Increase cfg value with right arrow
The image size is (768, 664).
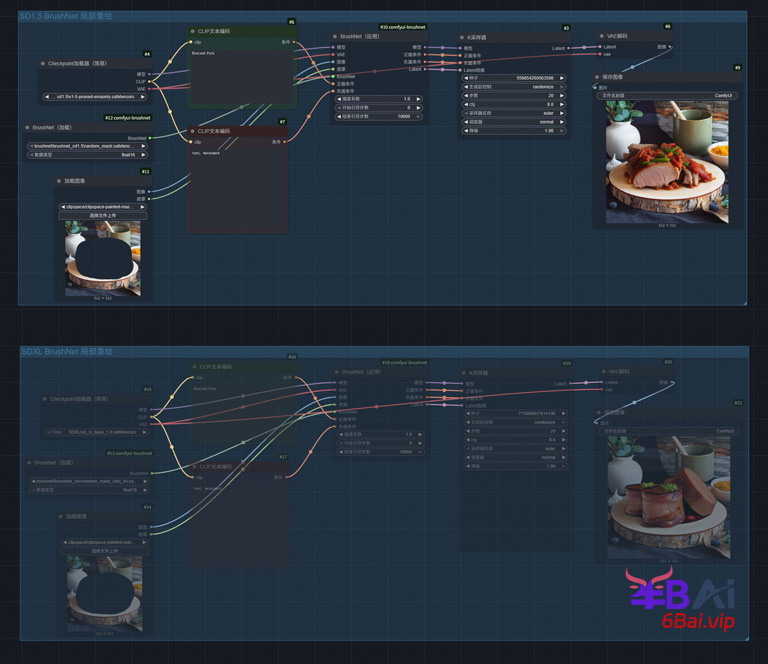pos(562,105)
